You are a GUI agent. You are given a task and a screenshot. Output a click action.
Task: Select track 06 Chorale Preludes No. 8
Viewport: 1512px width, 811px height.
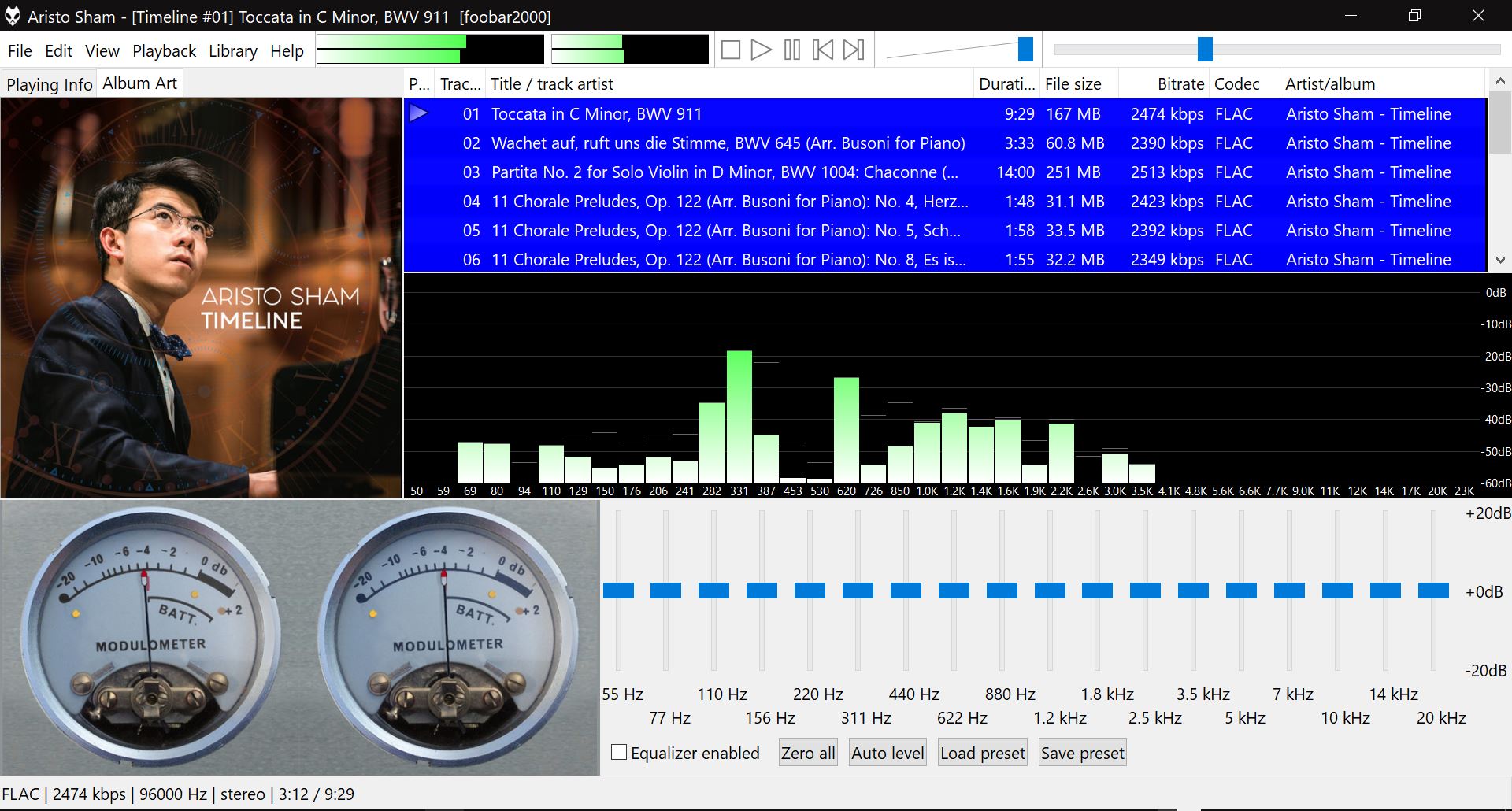pos(945,259)
